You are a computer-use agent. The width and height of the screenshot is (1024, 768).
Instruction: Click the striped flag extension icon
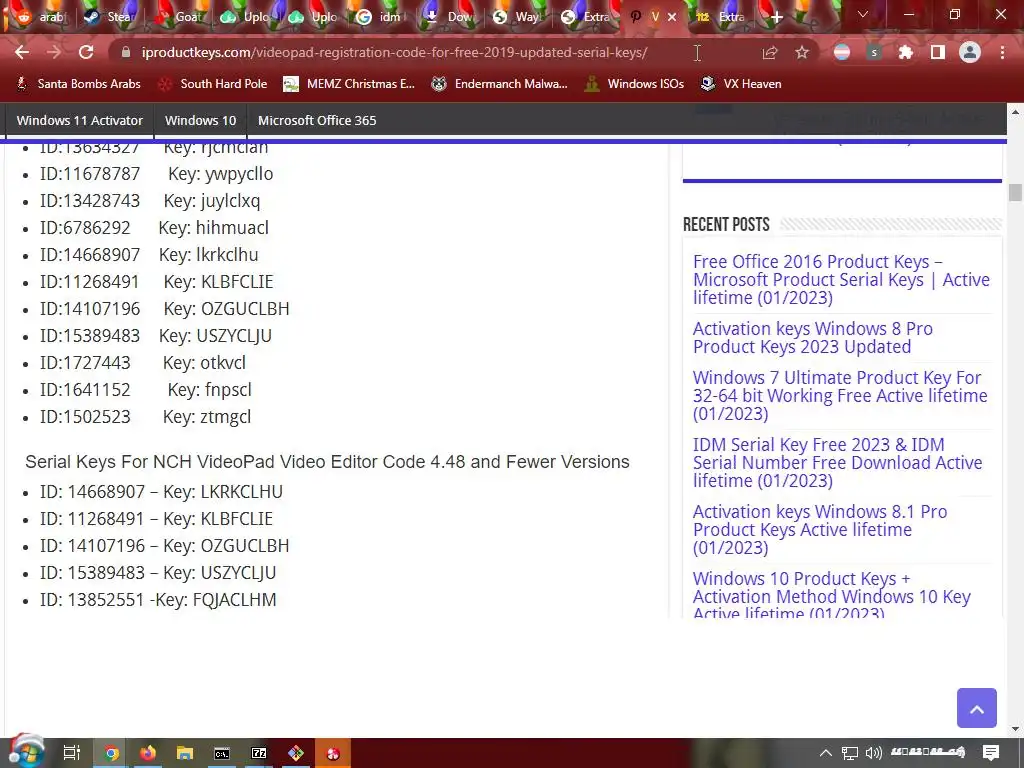tap(842, 52)
